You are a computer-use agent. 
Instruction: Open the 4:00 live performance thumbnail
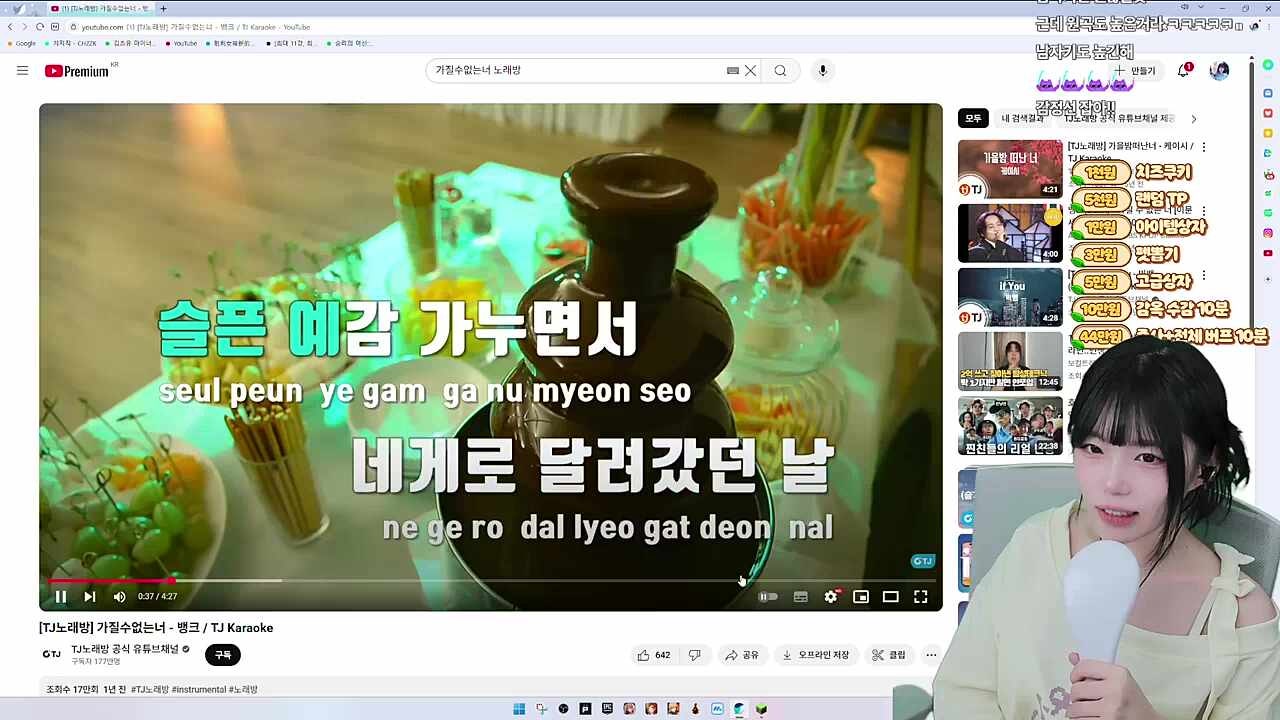(1010, 233)
